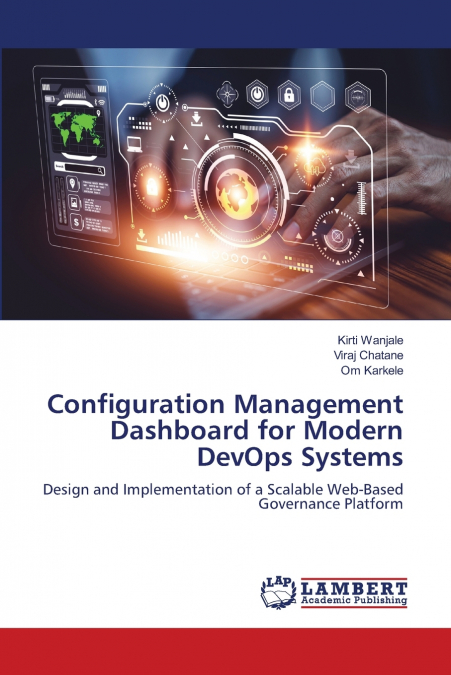Click subtitle 'Design and Implementation of a Scalable Web-Based'

pos(223,490)
